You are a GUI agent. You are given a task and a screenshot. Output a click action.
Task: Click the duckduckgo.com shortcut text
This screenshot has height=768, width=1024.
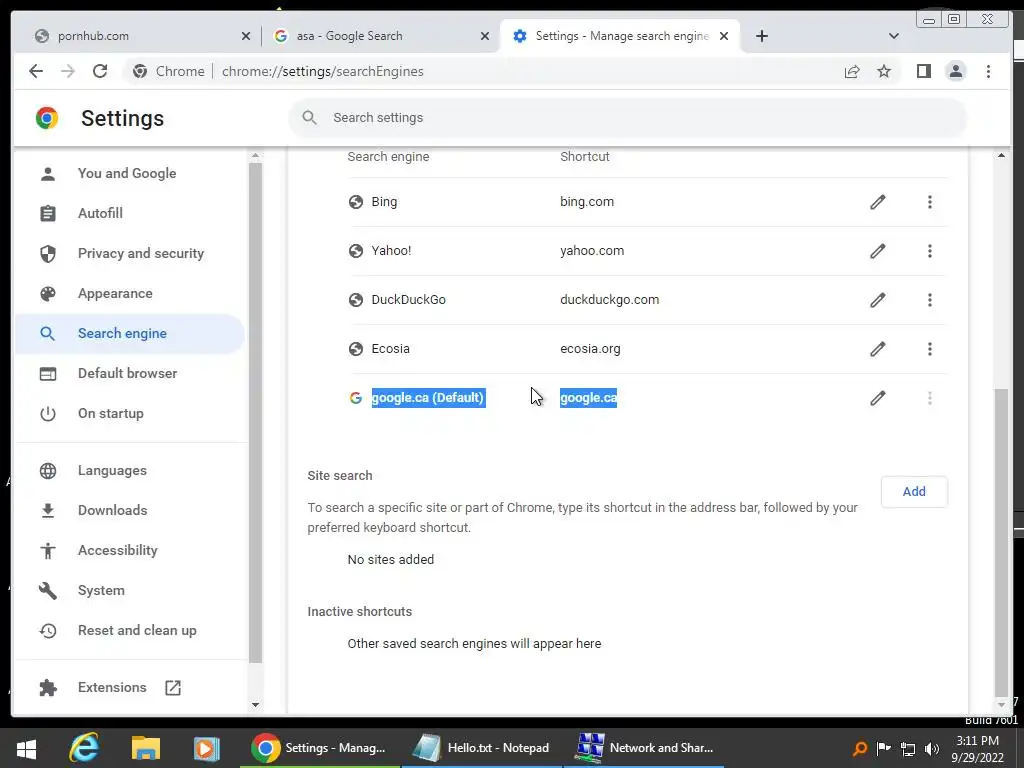point(609,300)
